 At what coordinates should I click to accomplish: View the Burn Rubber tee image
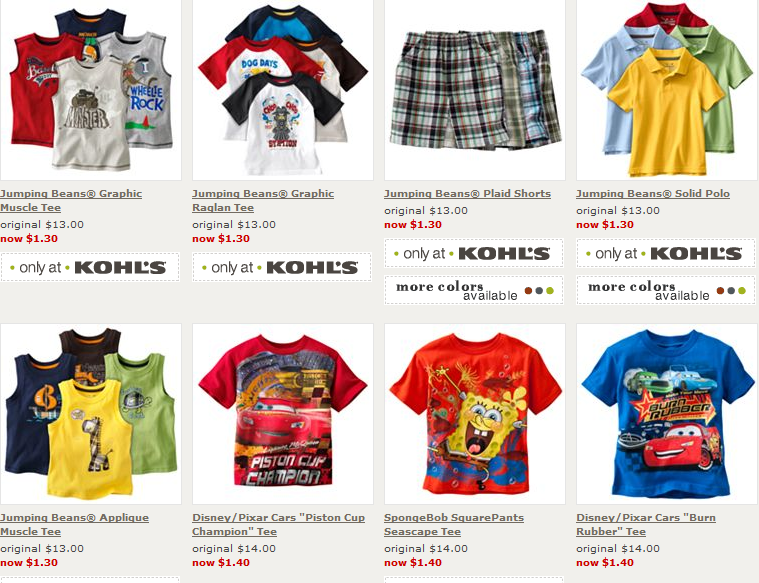click(x=667, y=414)
